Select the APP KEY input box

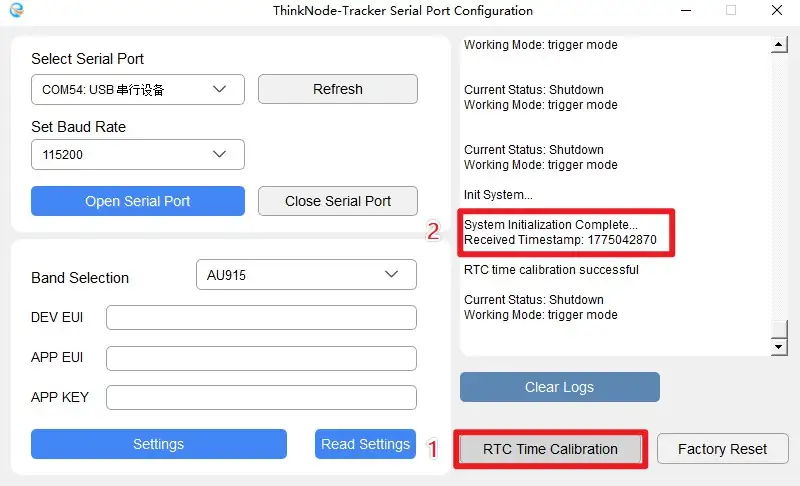click(x=261, y=397)
